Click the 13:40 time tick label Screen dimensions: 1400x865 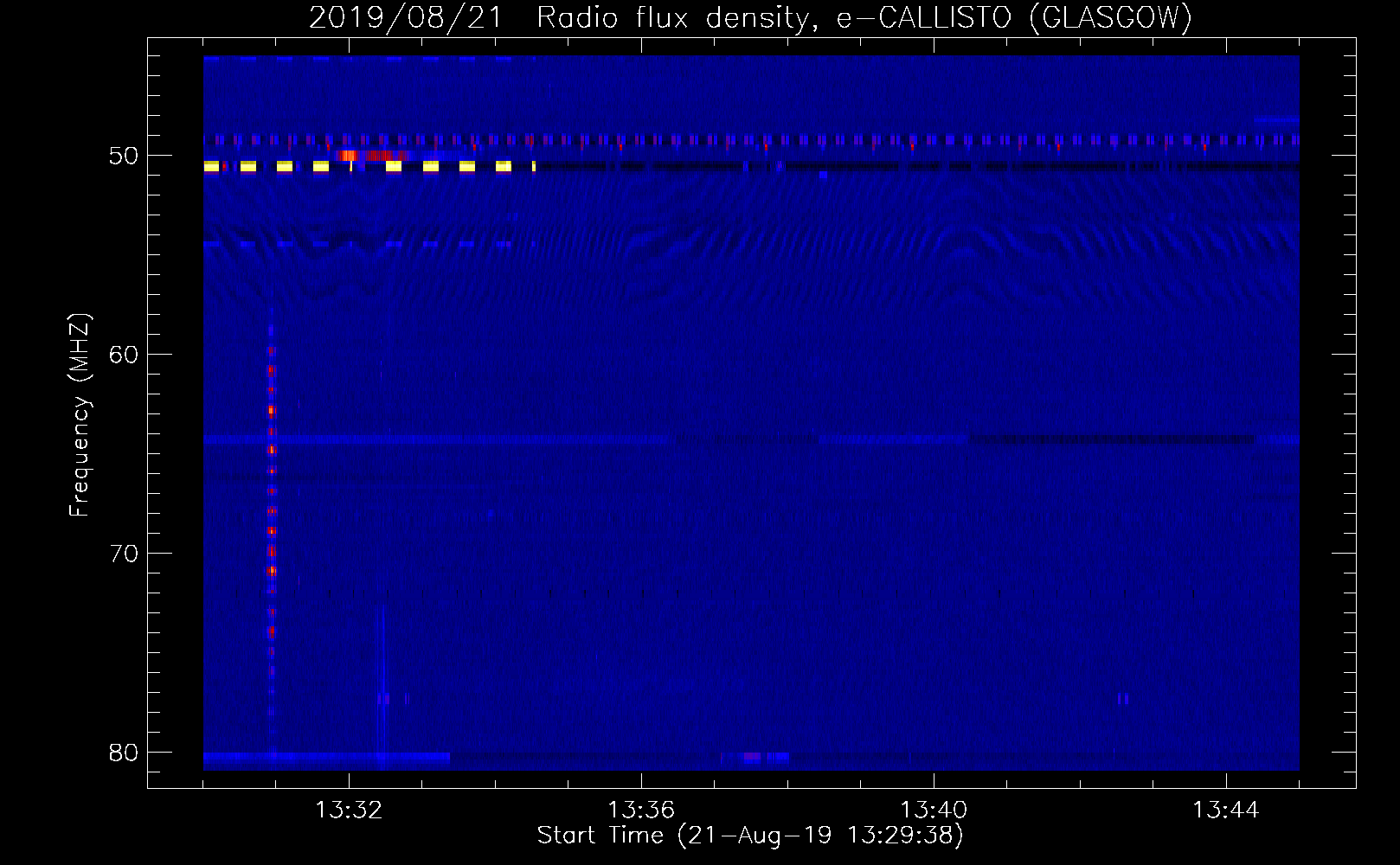(934, 810)
